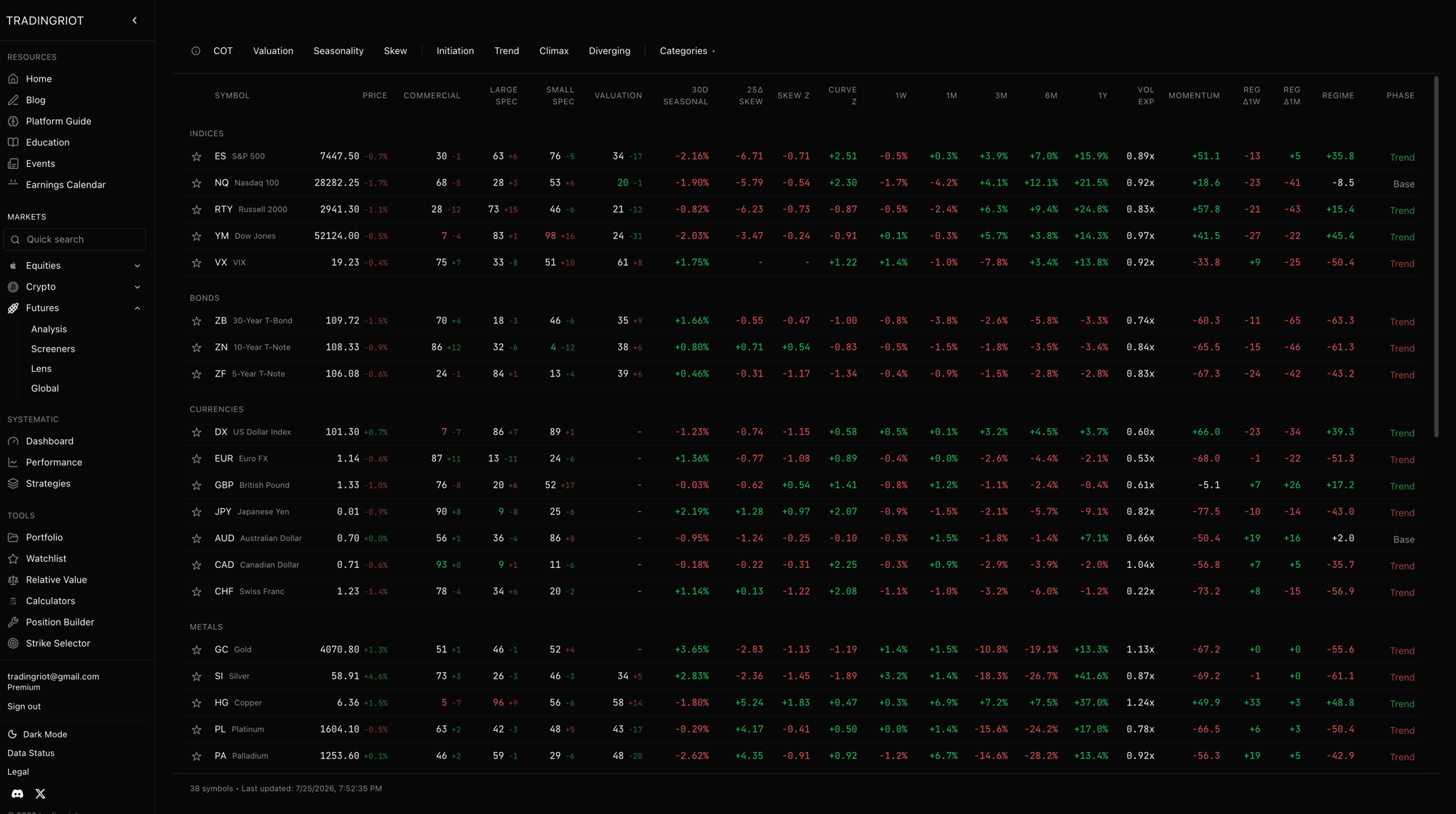The image size is (1456, 814).
Task: Sort by the VALUATION column header
Action: (x=618, y=95)
